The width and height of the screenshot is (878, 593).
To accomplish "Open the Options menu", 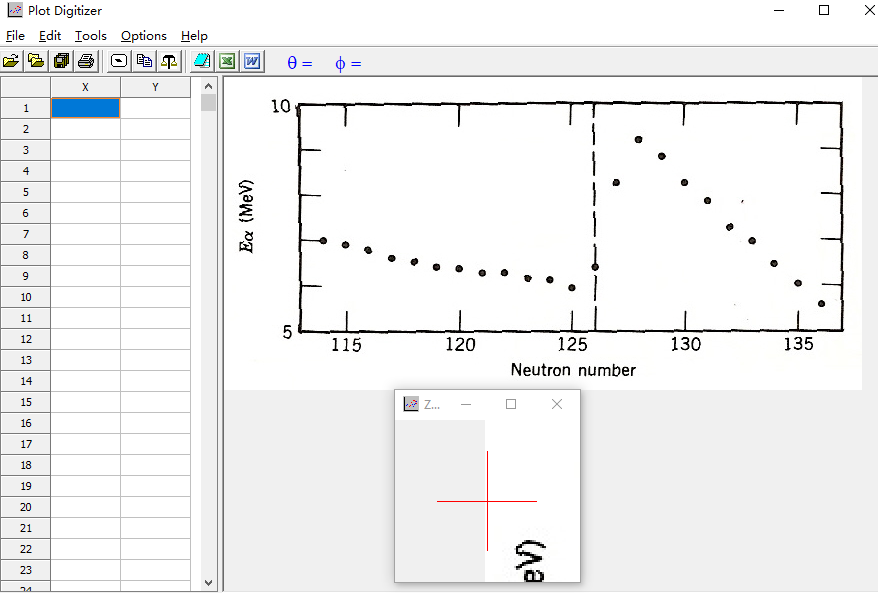I will pos(143,35).
